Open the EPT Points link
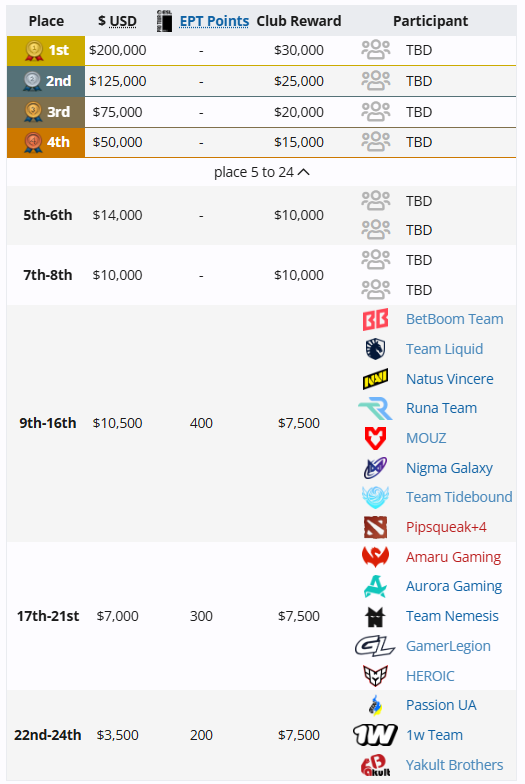This screenshot has width=525, height=784. (x=214, y=21)
